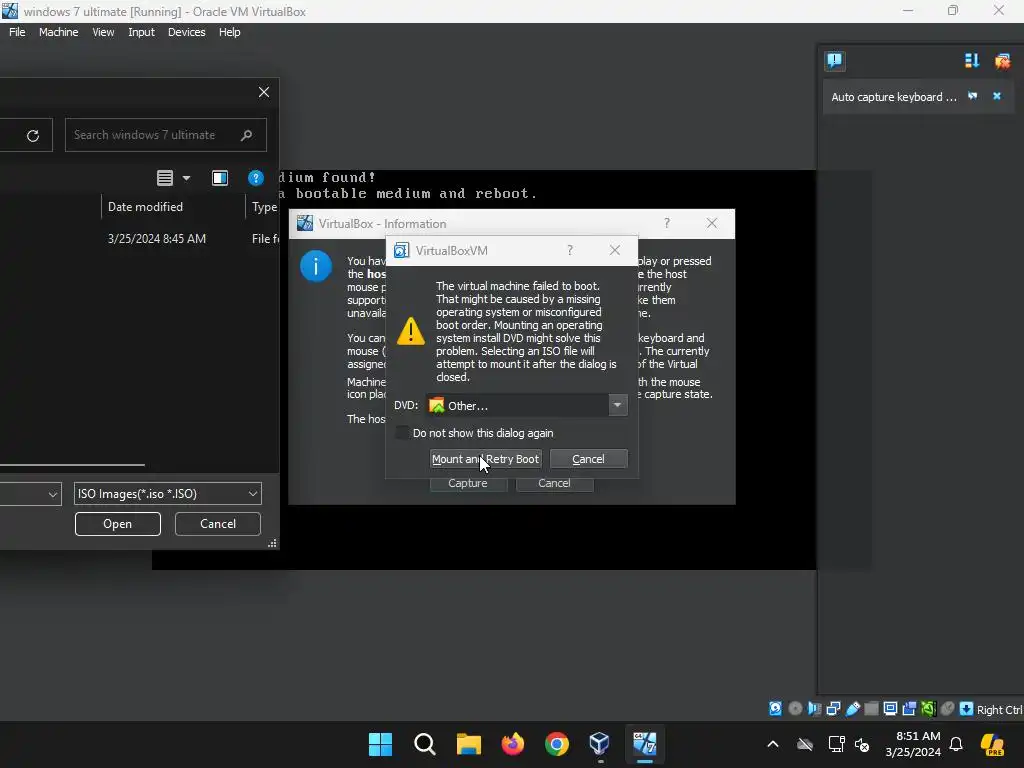The image size is (1024, 768).
Task: Open taskbar Search
Action: pos(424,744)
